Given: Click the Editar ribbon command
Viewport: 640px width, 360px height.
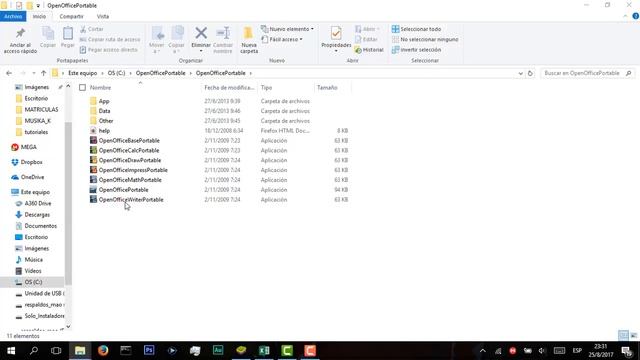Looking at the screenshot, I should 366,40.
